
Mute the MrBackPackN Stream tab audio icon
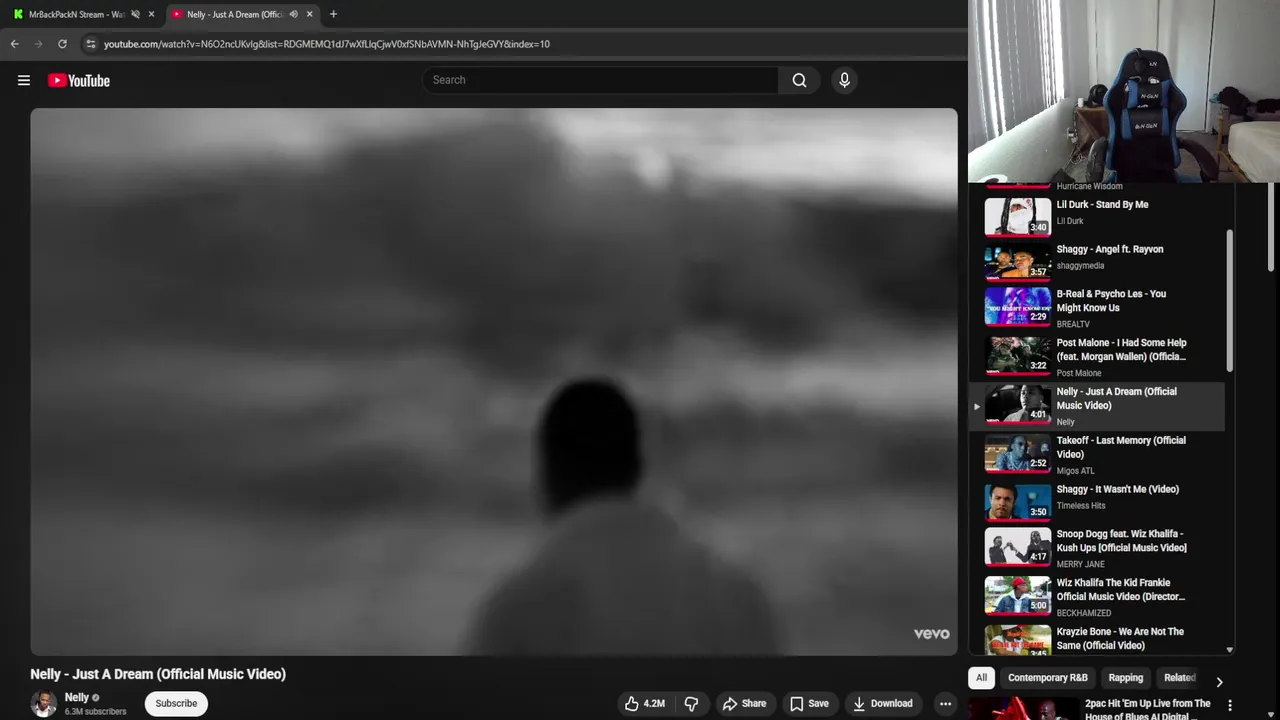coord(135,14)
